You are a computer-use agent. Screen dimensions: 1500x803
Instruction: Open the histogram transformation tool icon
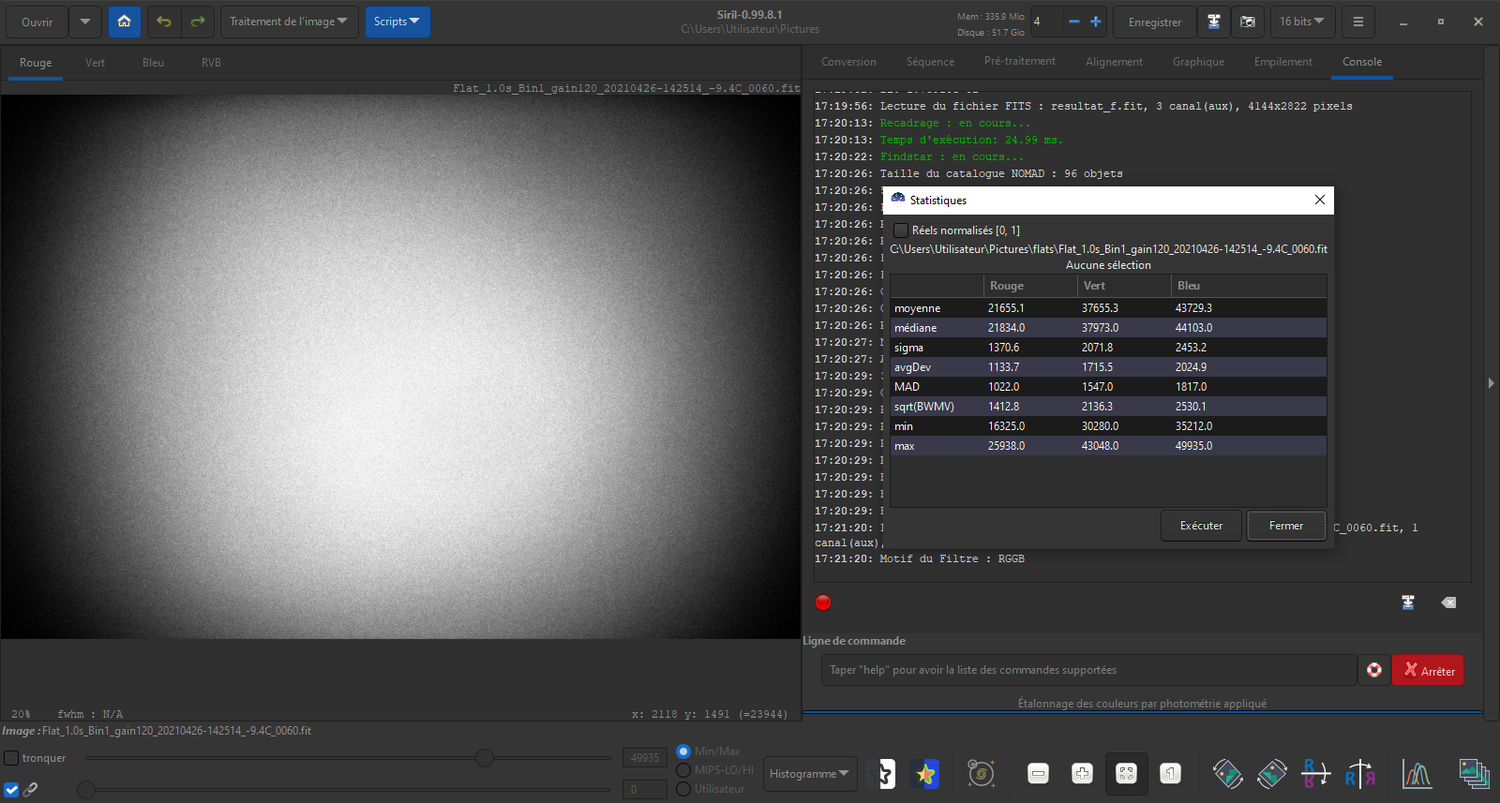[1416, 773]
